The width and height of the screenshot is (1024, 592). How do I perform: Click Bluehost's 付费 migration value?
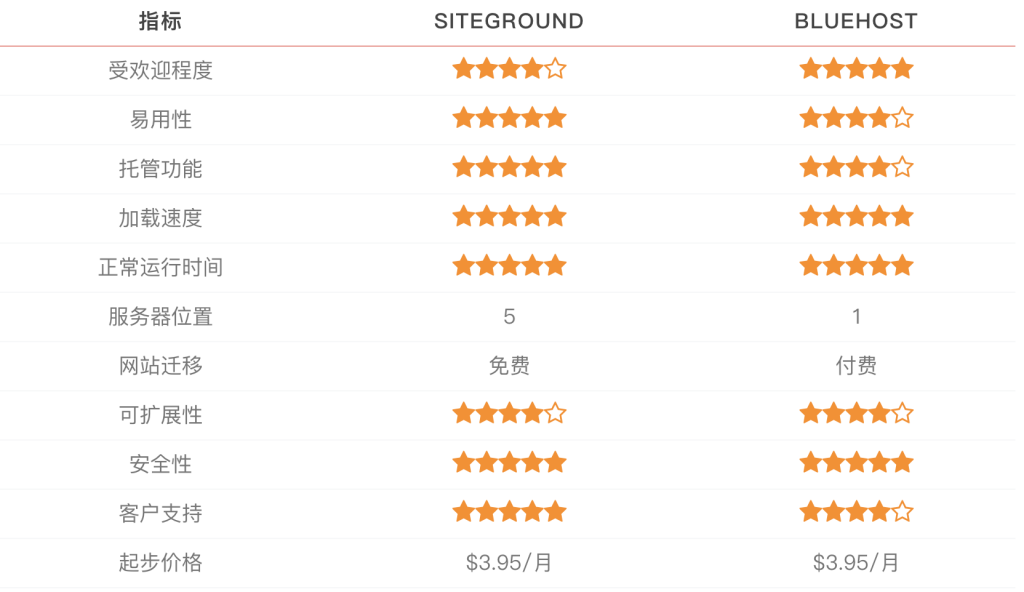[856, 366]
